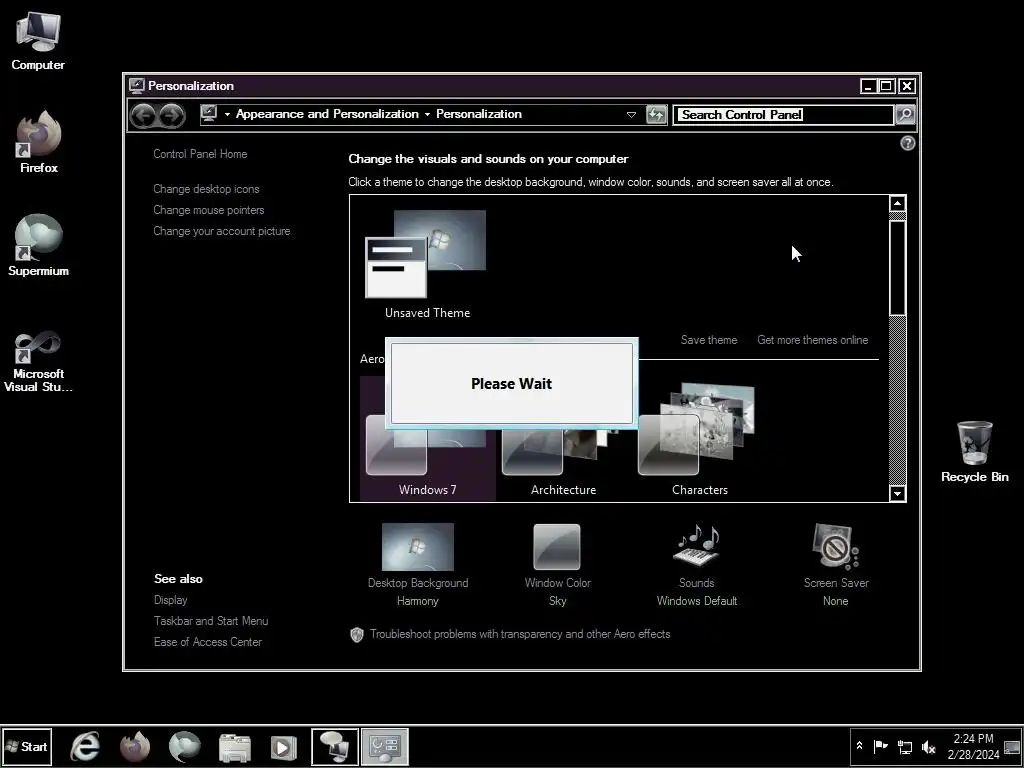The width and height of the screenshot is (1024, 768).
Task: Click the Personalization breadcrumb
Action: pyautogui.click(x=479, y=114)
